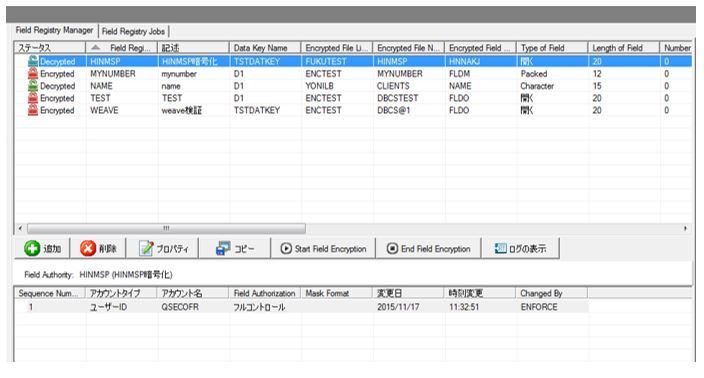The image size is (704, 378).
Task: Click the ログの表示 show log button
Action: (x=520, y=248)
